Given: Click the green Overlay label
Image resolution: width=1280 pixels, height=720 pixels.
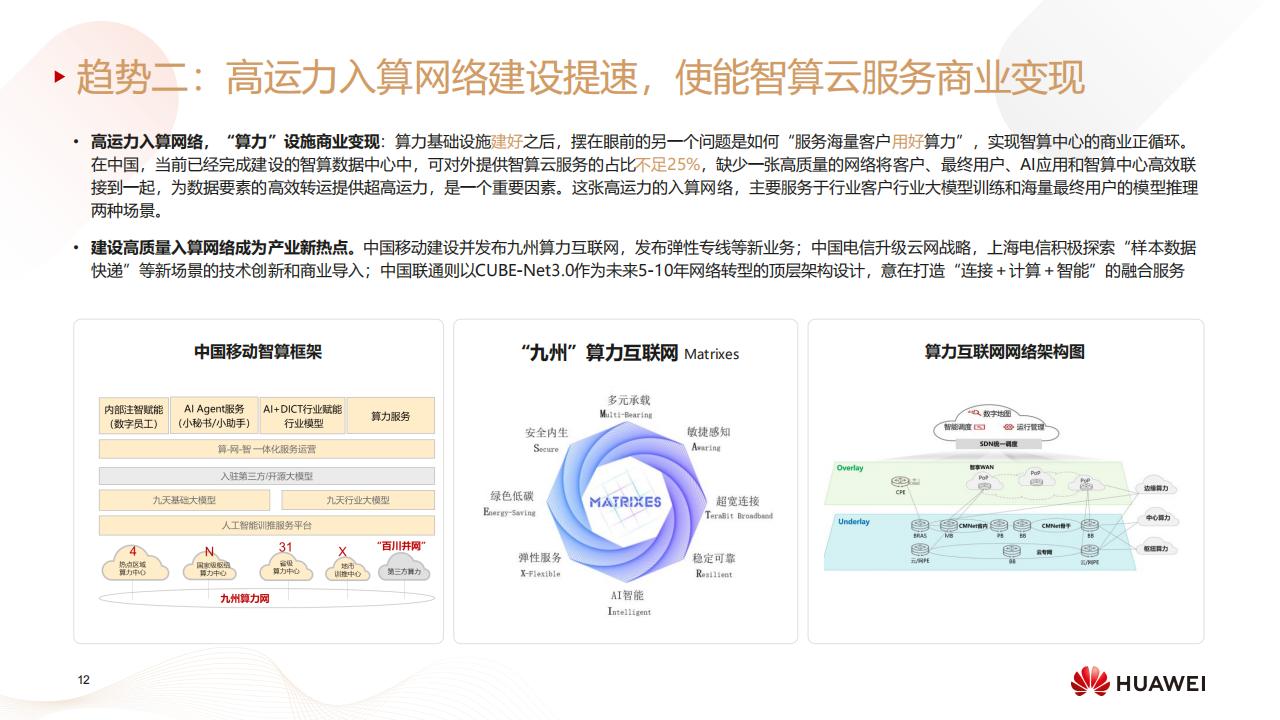Looking at the screenshot, I should pos(850,468).
